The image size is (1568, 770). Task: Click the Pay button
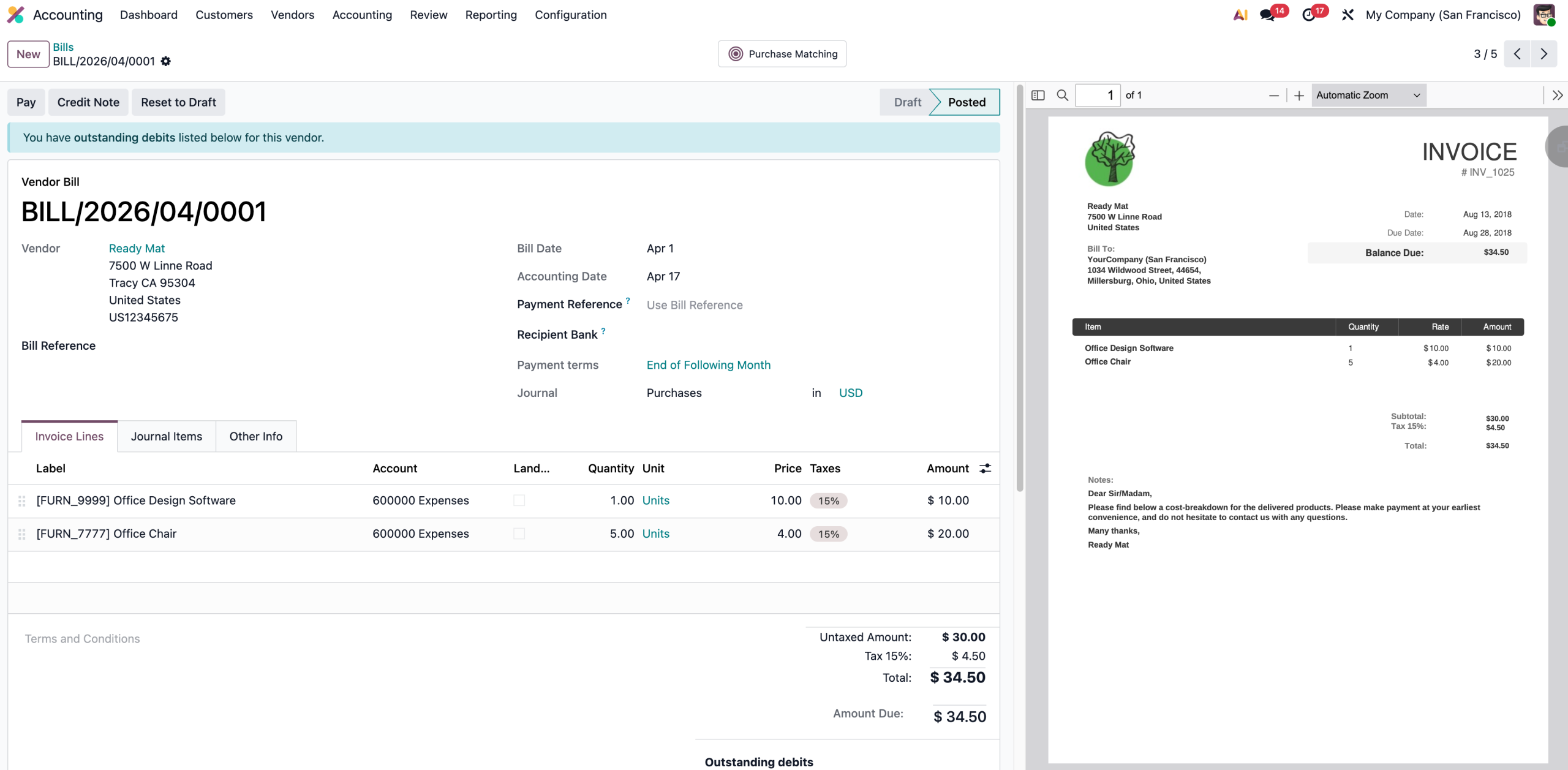(26, 102)
